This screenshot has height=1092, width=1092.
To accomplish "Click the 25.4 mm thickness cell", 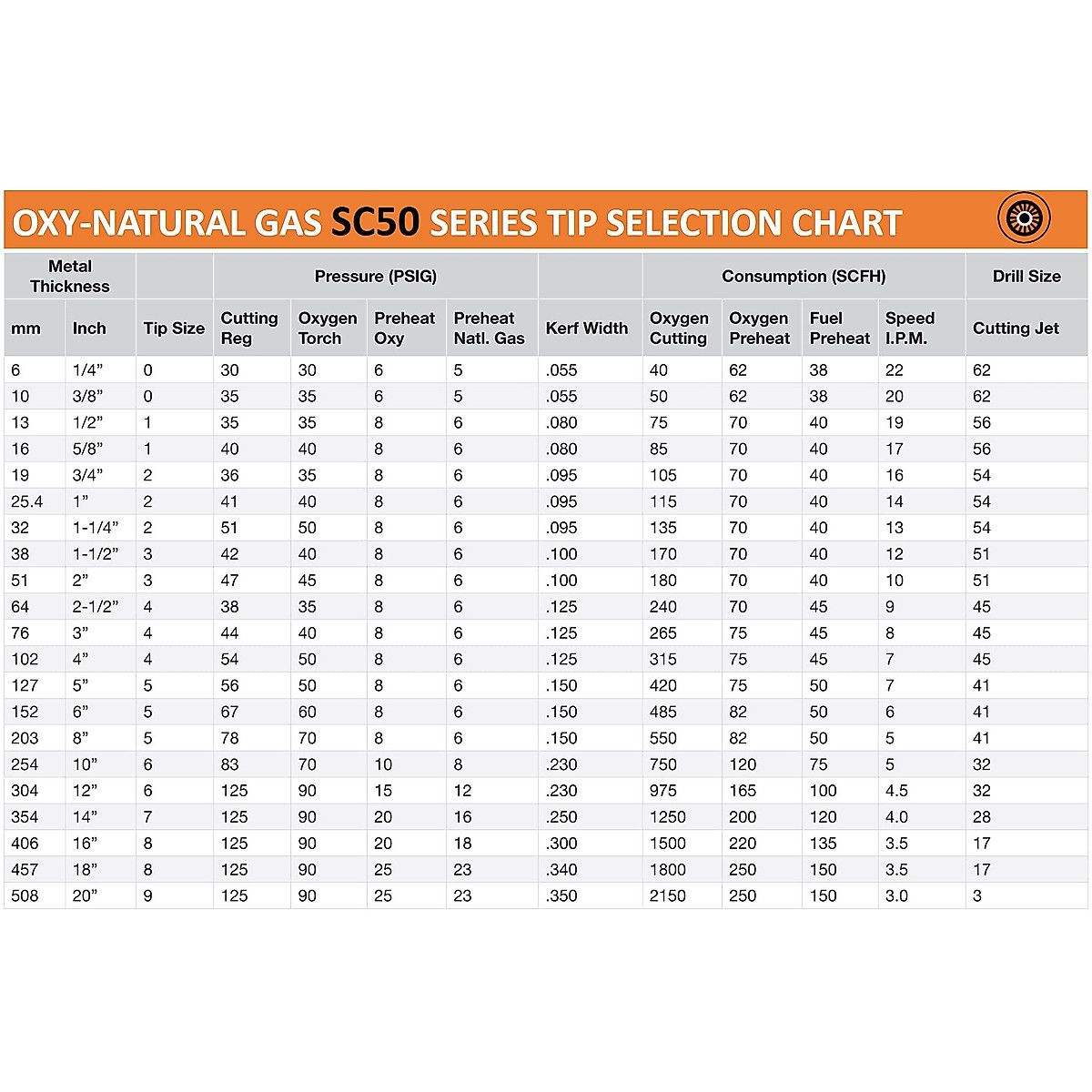I will point(27,501).
